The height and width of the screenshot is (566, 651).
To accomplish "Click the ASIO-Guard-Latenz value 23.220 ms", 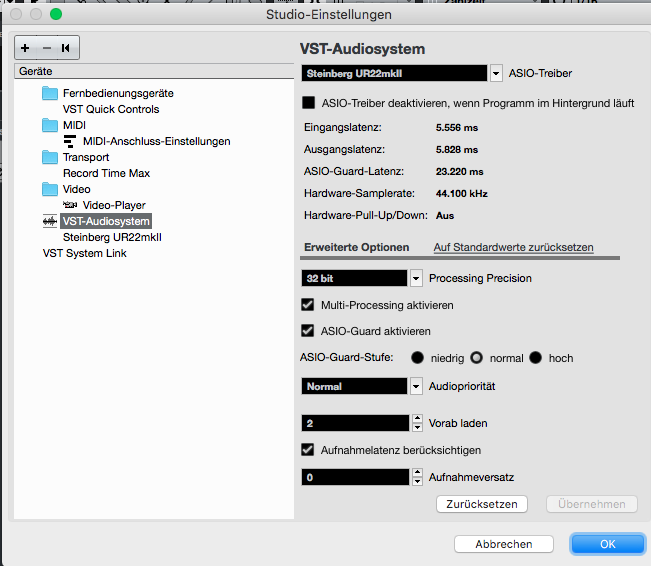I will [x=460, y=172].
